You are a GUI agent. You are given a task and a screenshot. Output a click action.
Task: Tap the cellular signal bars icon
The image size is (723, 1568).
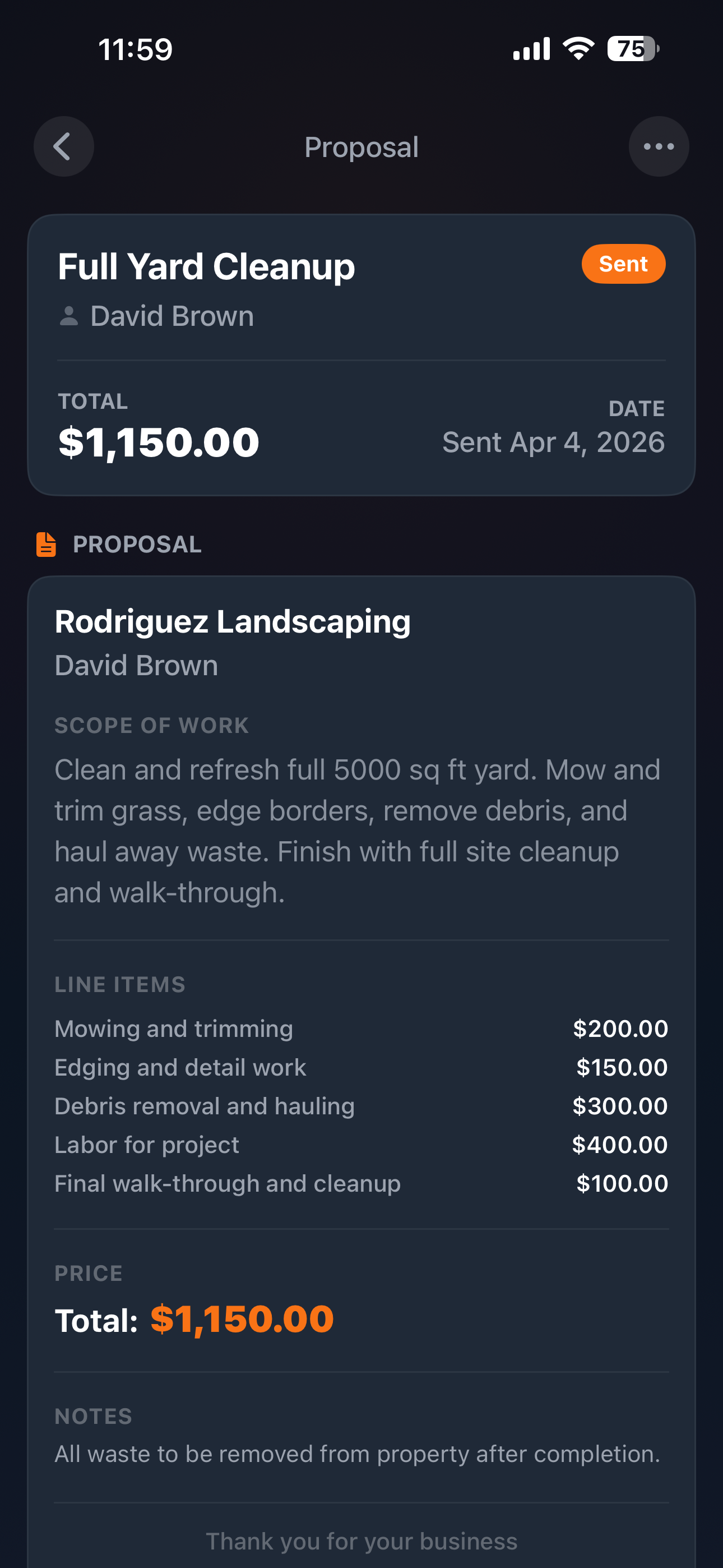click(x=531, y=49)
